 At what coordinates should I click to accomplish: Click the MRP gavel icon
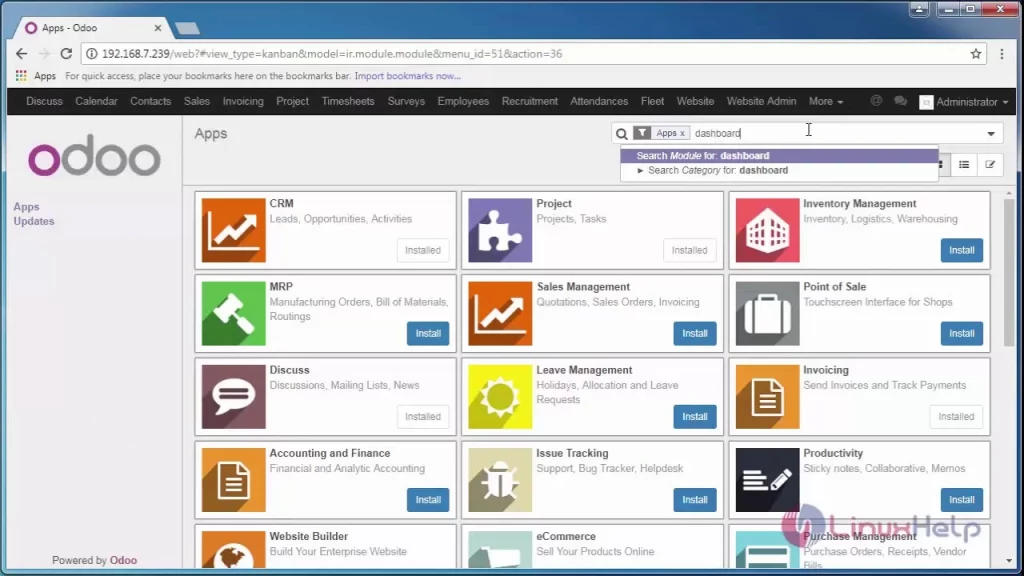[x=233, y=313]
